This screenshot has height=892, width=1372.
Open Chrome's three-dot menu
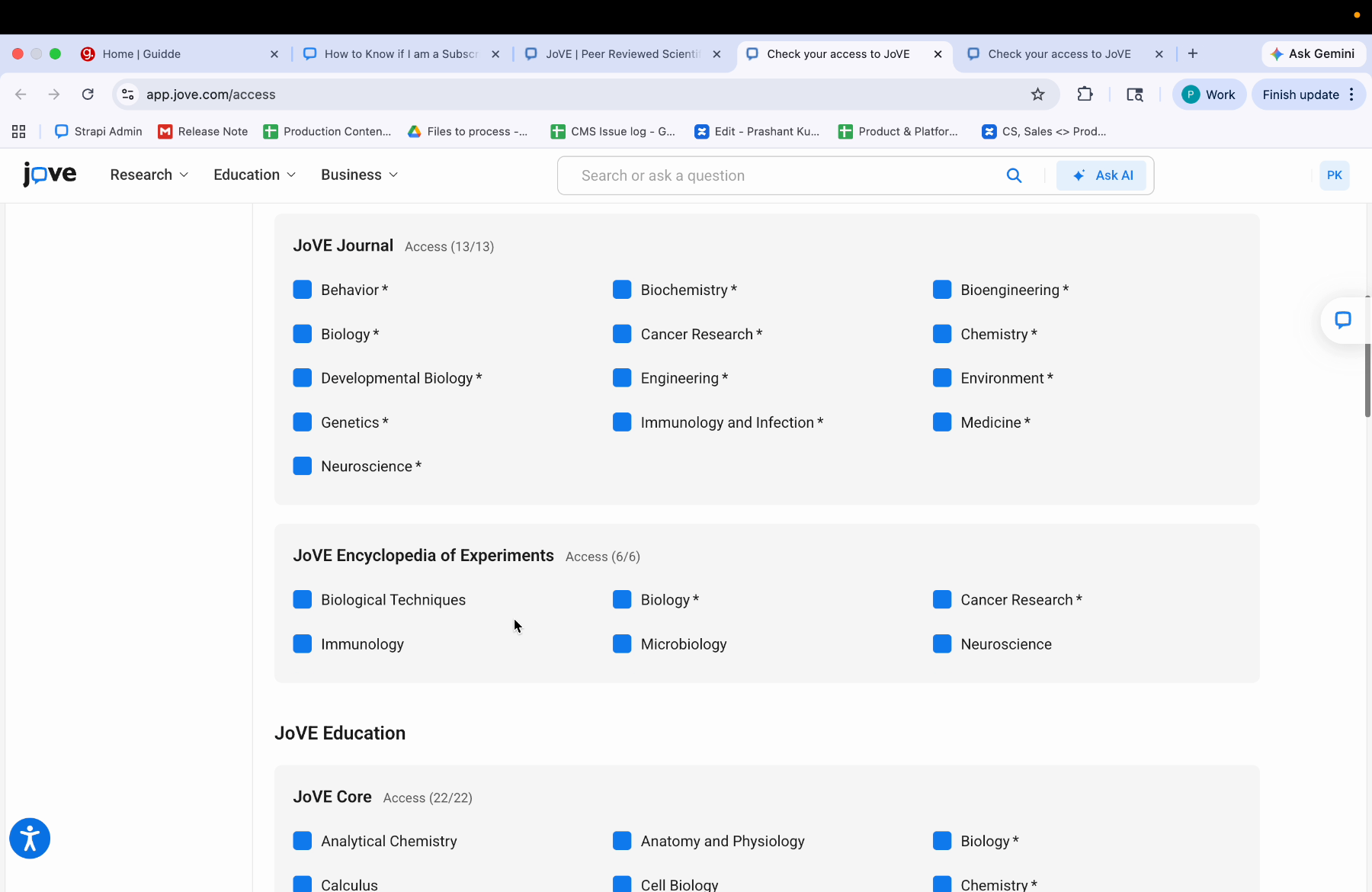pos(1351,95)
